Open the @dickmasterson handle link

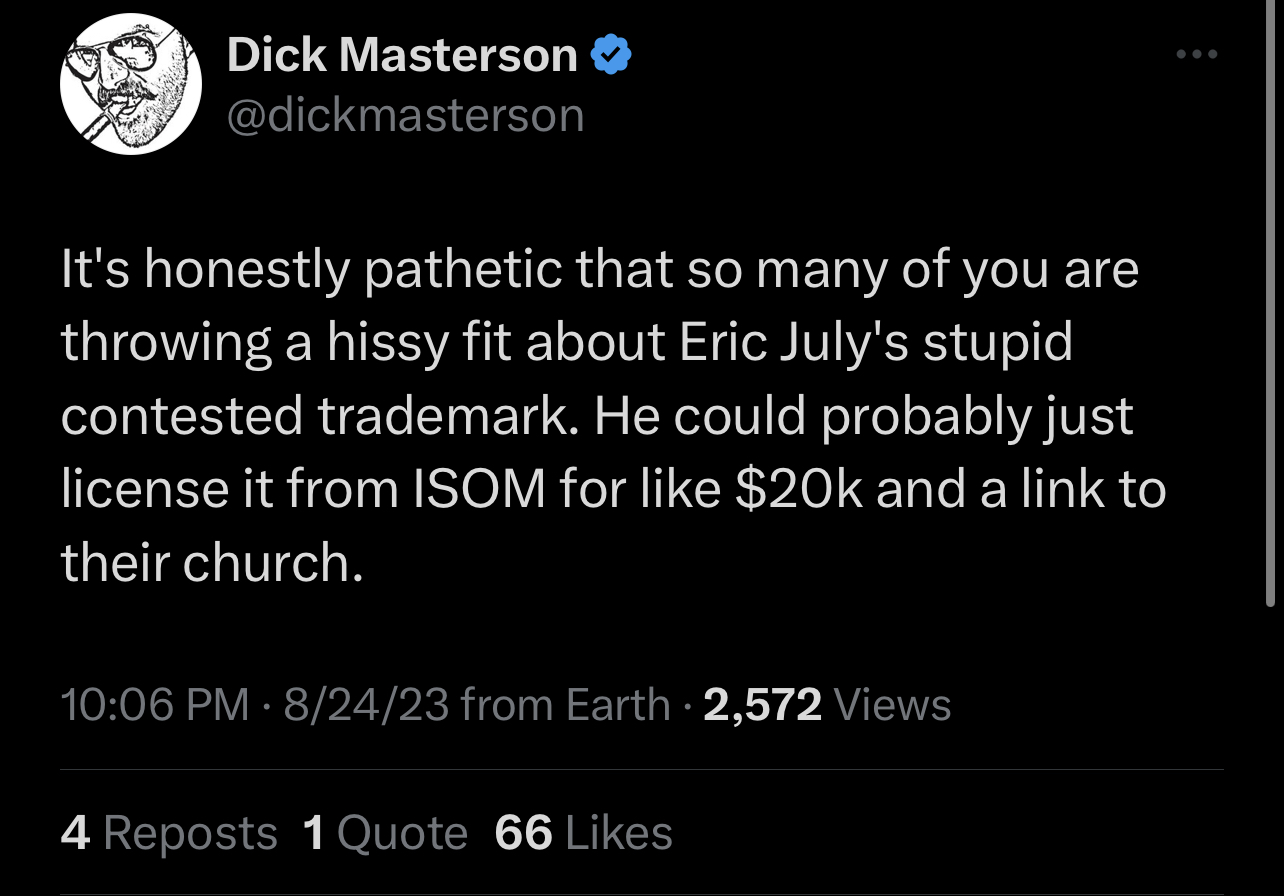pos(405,116)
